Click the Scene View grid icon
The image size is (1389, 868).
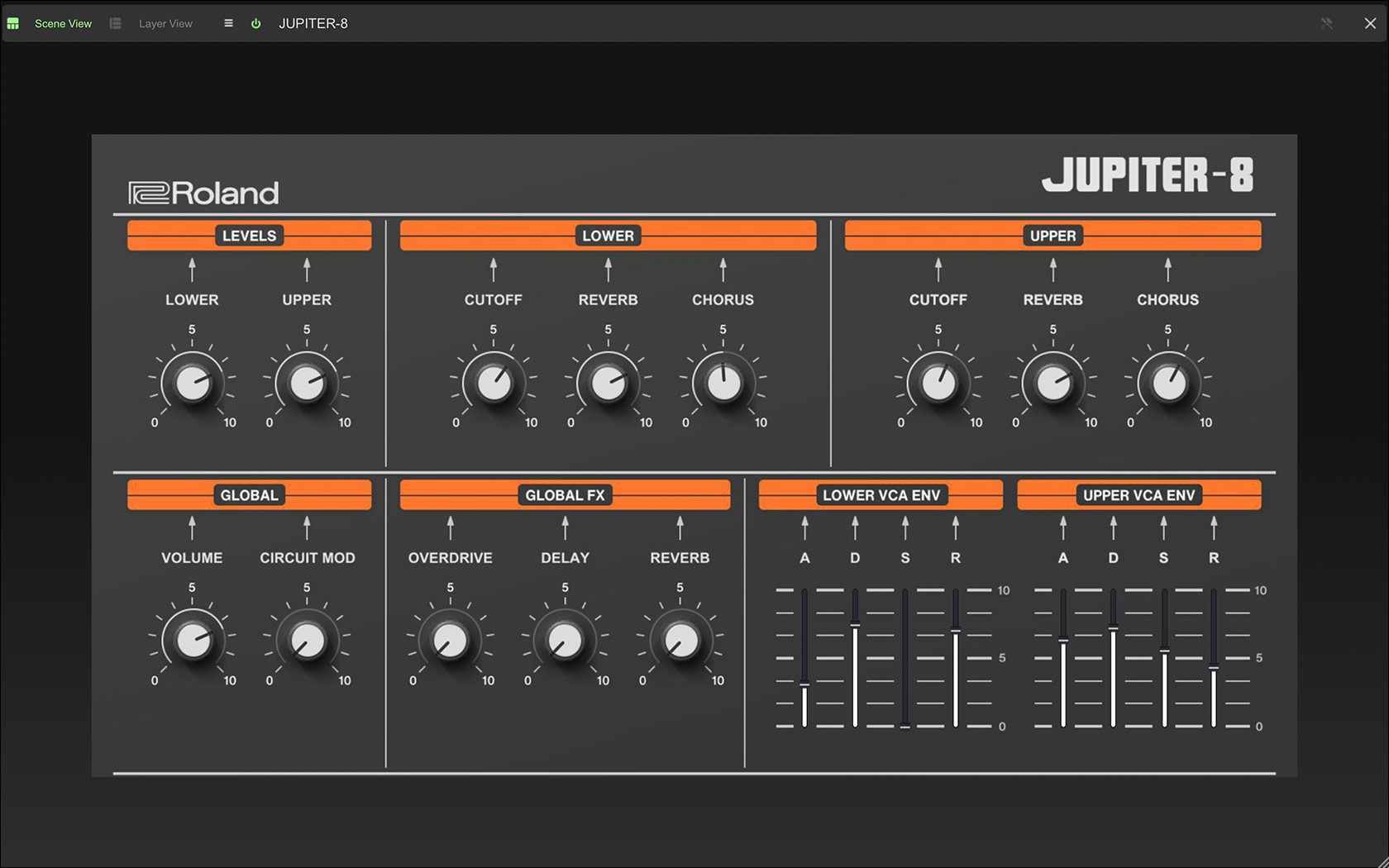tap(12, 23)
